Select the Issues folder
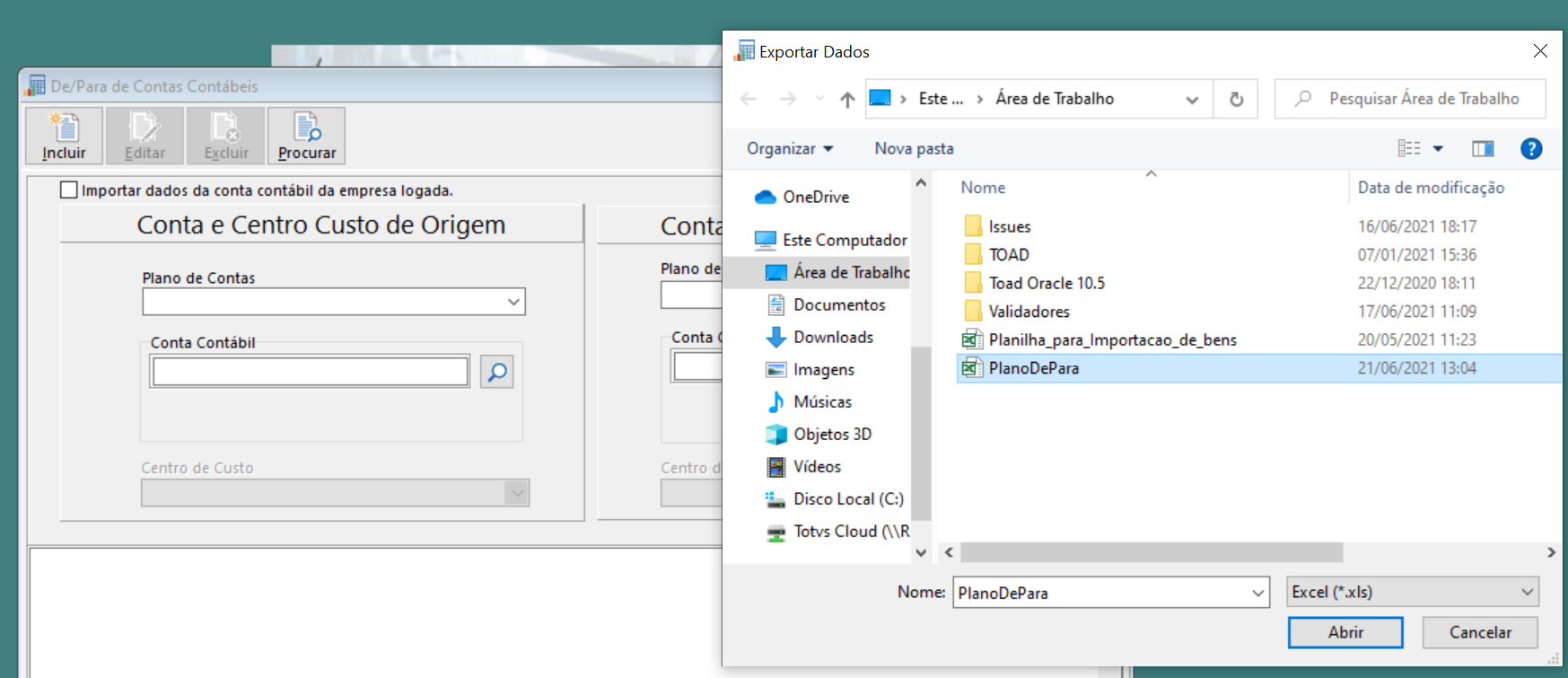This screenshot has height=678, width=1568. click(x=1009, y=226)
